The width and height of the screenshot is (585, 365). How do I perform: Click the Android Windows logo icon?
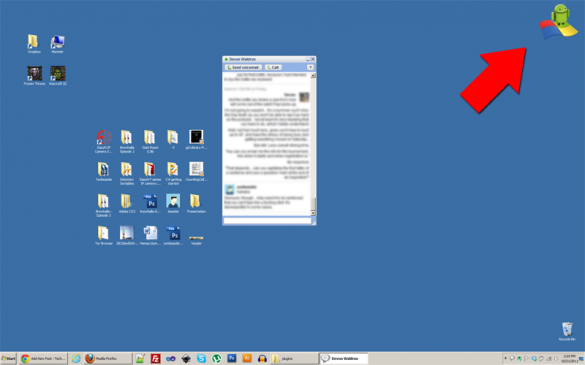[559, 22]
